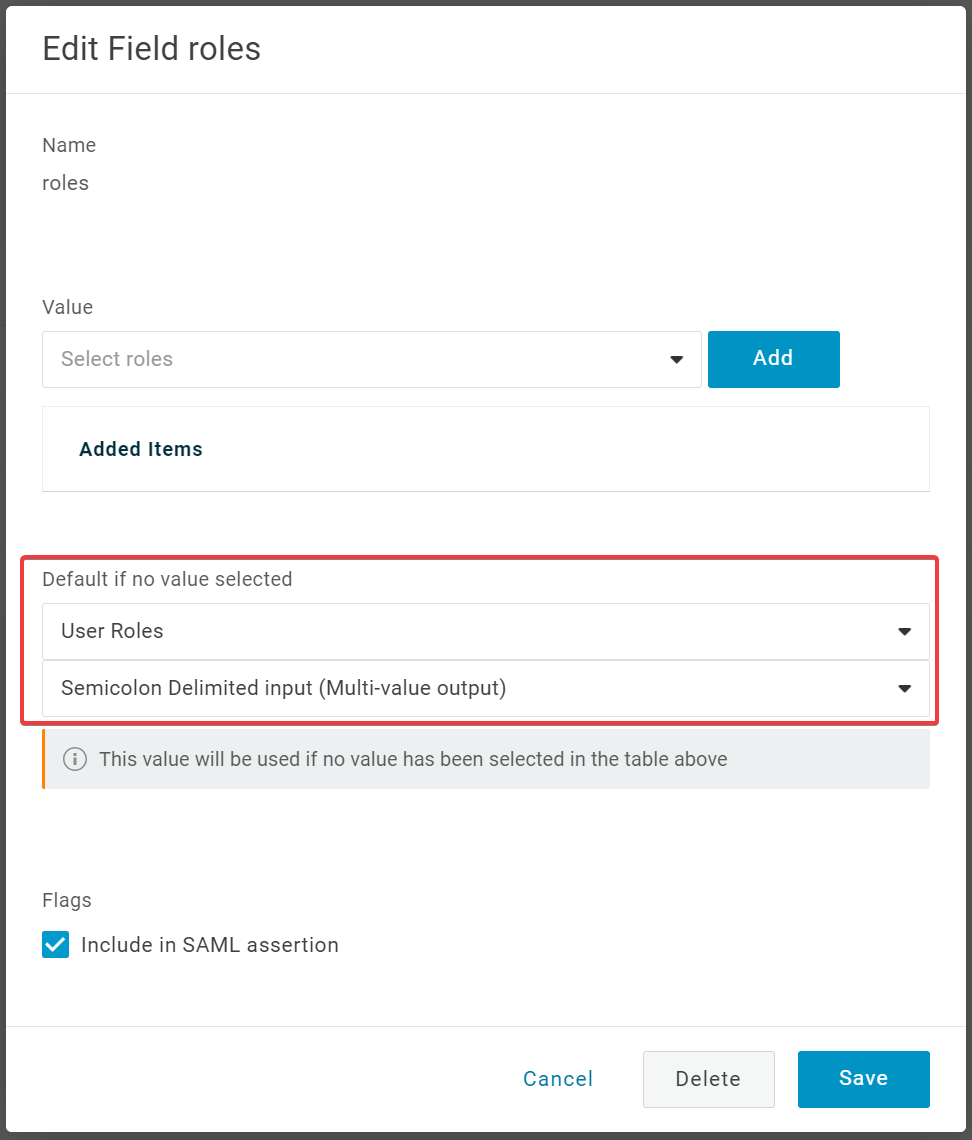The width and height of the screenshot is (972, 1140).
Task: Click the Include in SAML assertion label
Action: click(210, 945)
